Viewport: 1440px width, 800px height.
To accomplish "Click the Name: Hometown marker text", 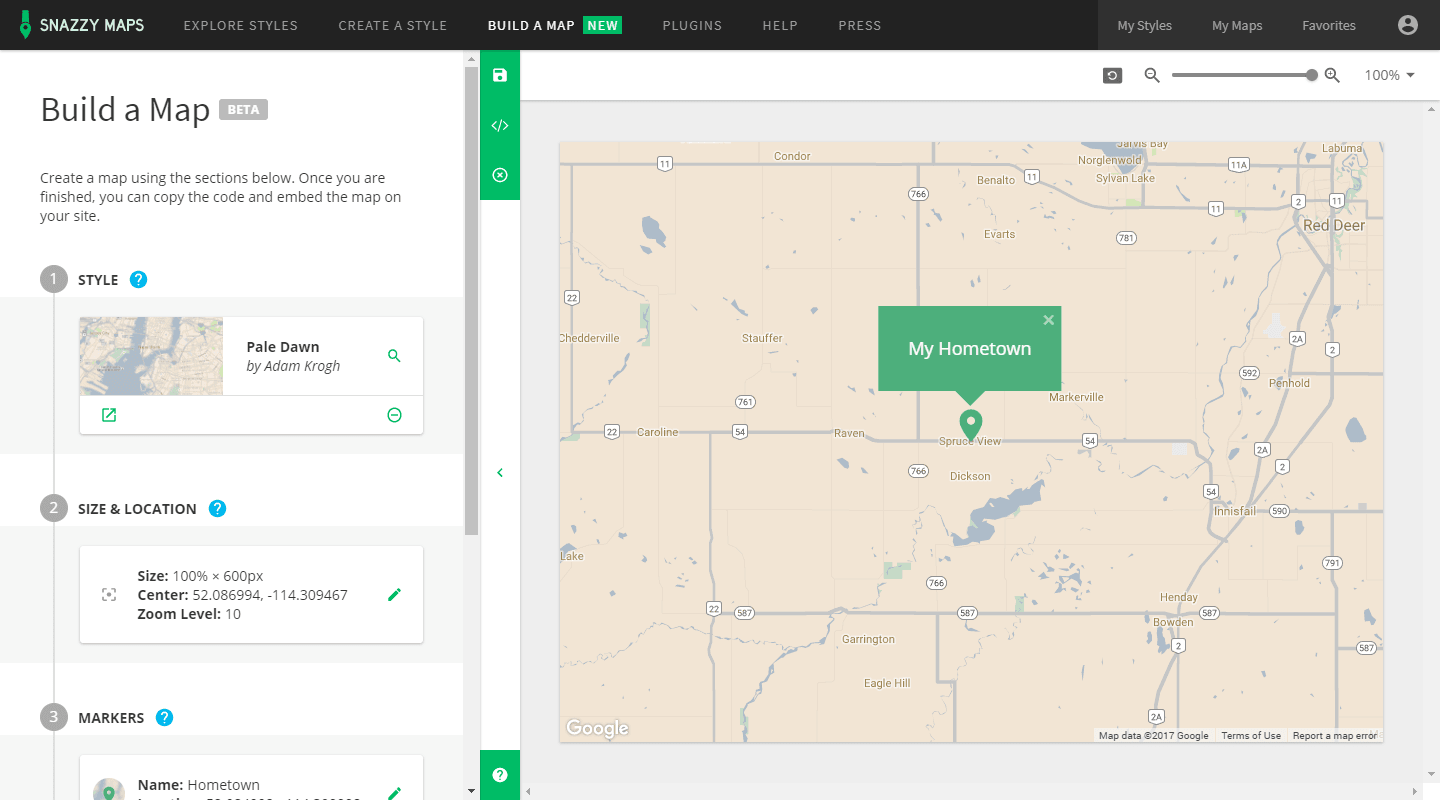I will click(x=199, y=785).
